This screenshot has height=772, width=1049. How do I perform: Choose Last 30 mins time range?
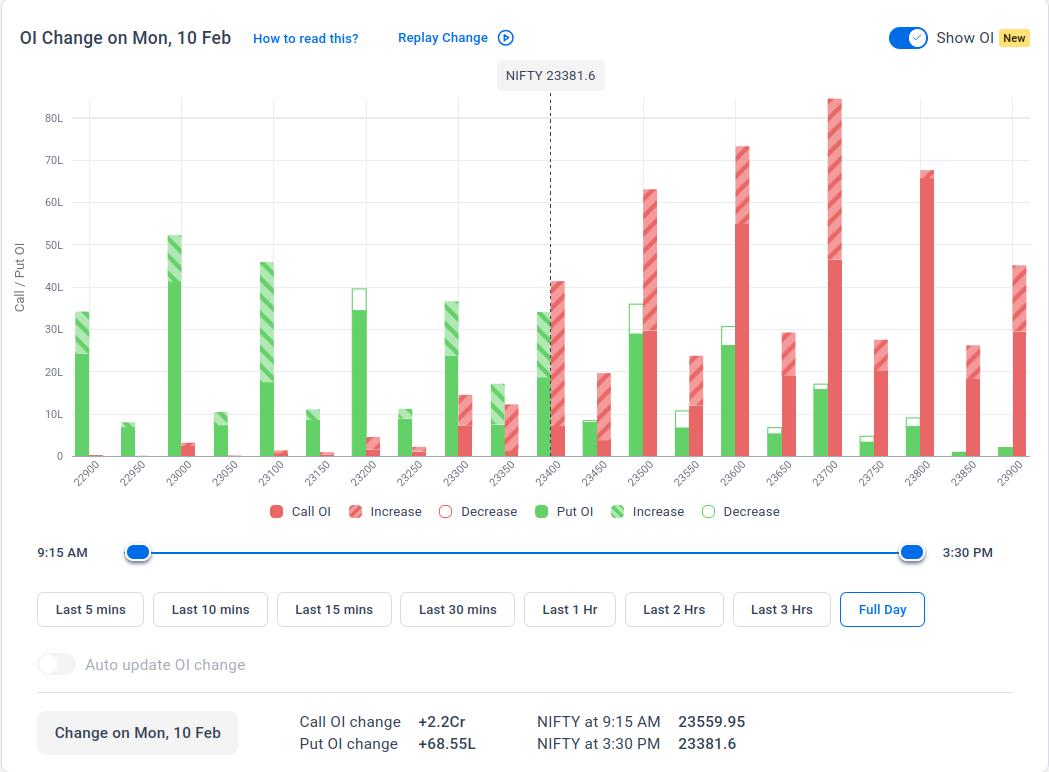458,609
